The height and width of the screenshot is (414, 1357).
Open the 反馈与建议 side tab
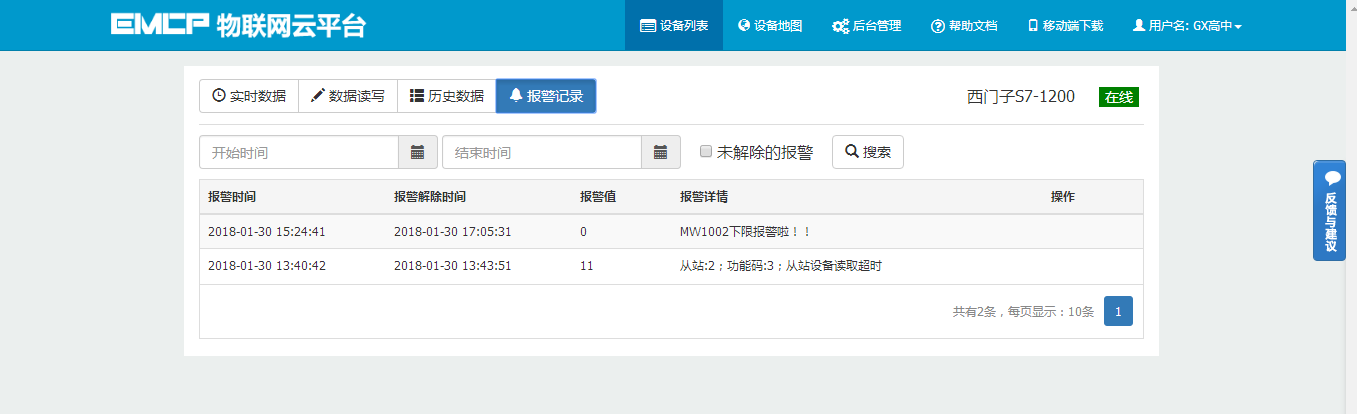(x=1332, y=210)
